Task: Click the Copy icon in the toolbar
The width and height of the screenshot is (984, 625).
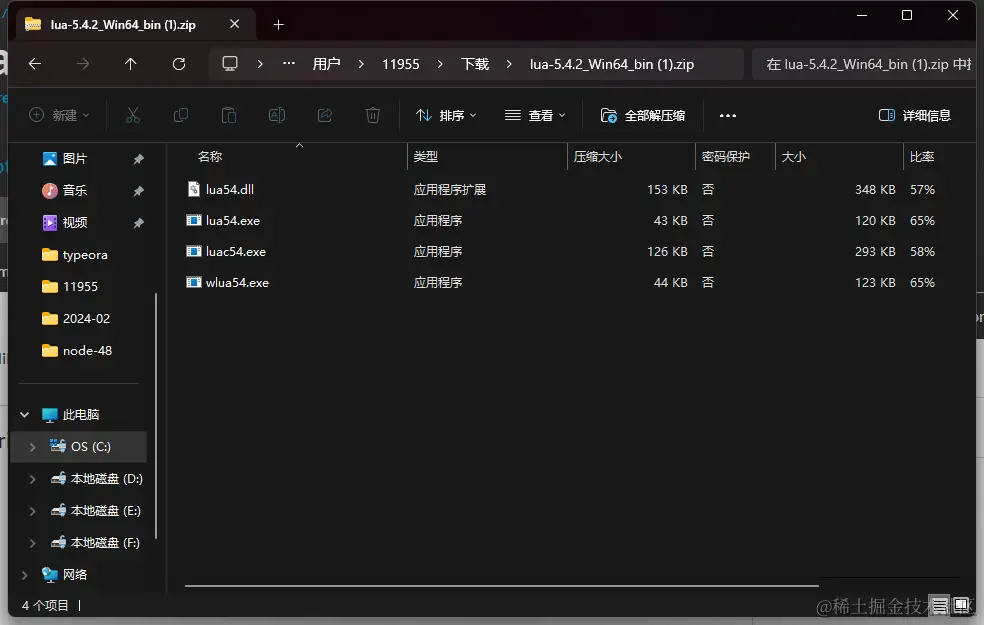Action: point(181,115)
